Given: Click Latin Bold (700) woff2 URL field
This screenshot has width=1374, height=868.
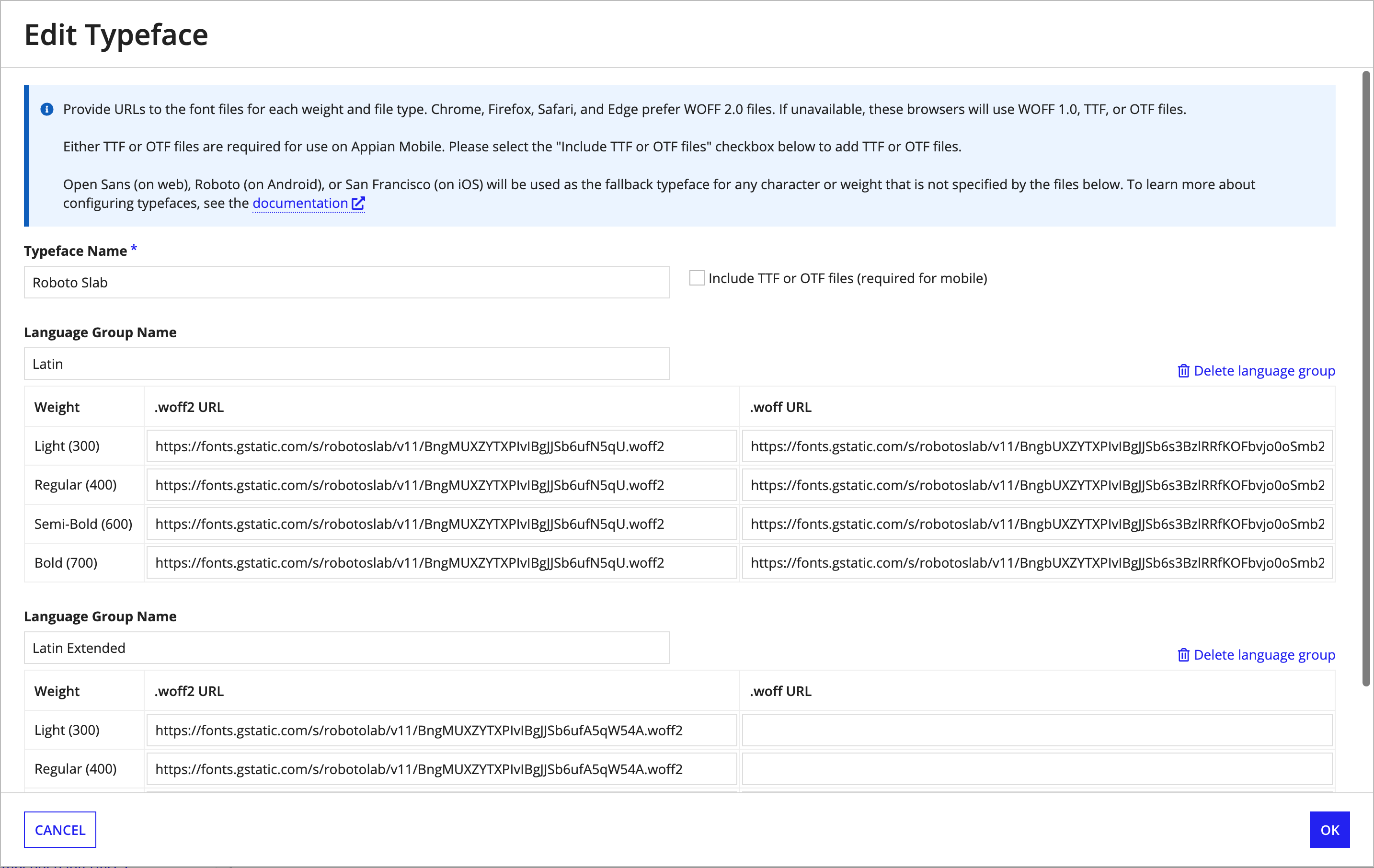Looking at the screenshot, I should coord(442,562).
